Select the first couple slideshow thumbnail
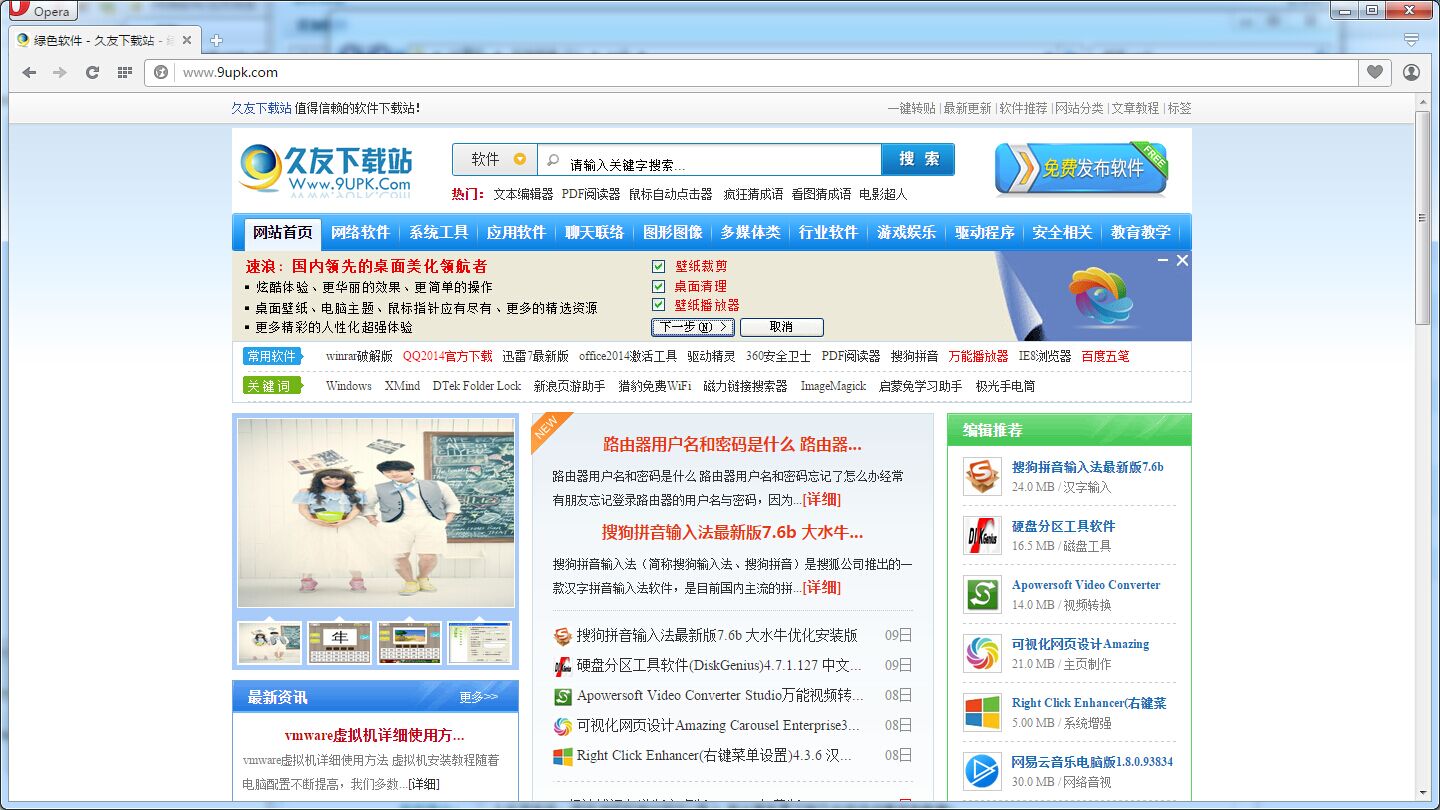Image resolution: width=1440 pixels, height=810 pixels. [269, 642]
